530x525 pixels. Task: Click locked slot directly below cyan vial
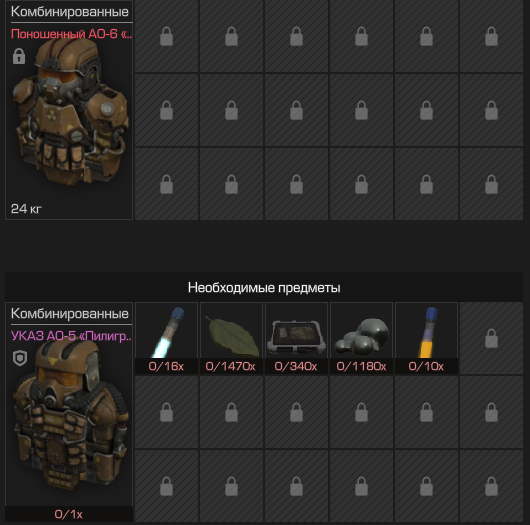coord(166,412)
